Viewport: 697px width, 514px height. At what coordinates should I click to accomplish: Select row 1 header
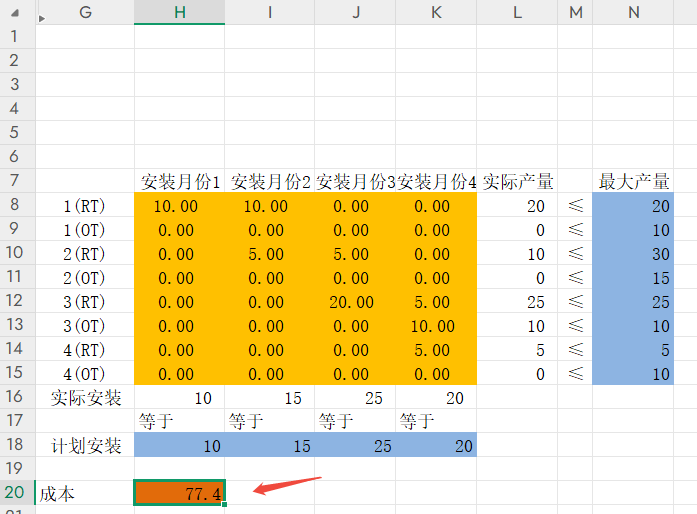[x=18, y=36]
